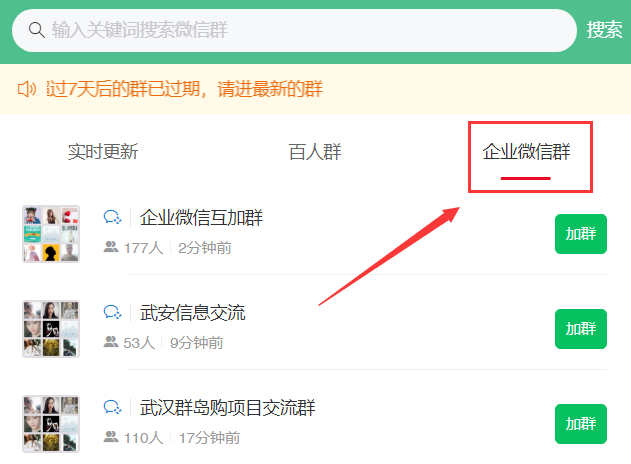The width and height of the screenshot is (631, 464).
Task: Click the member icon next to 53人
Action: (x=111, y=342)
